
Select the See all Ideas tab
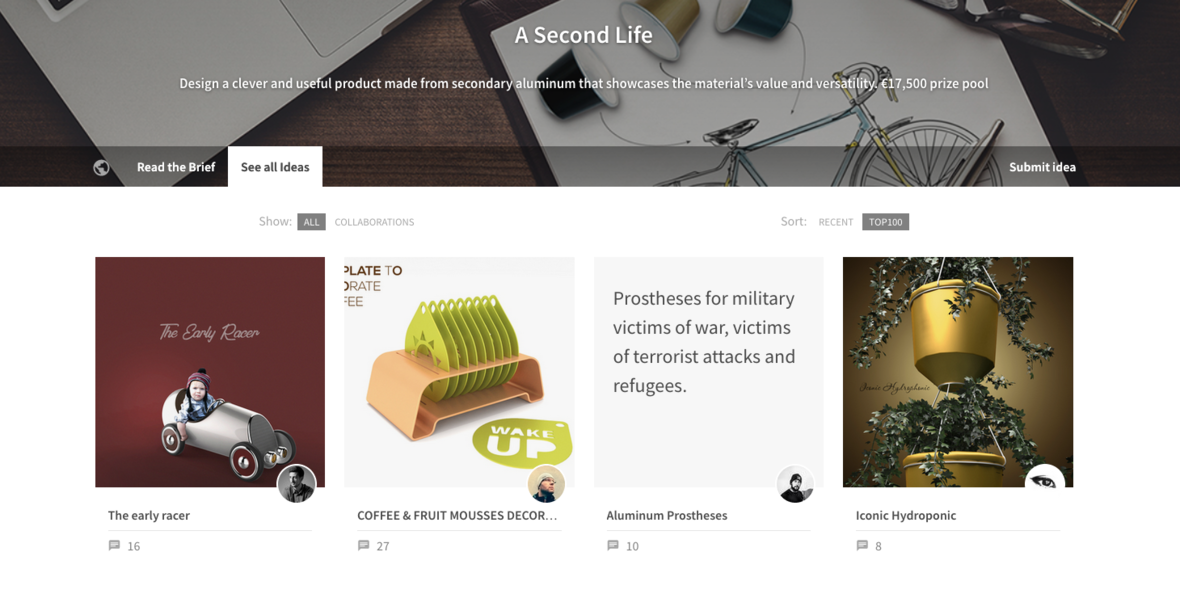click(x=275, y=167)
